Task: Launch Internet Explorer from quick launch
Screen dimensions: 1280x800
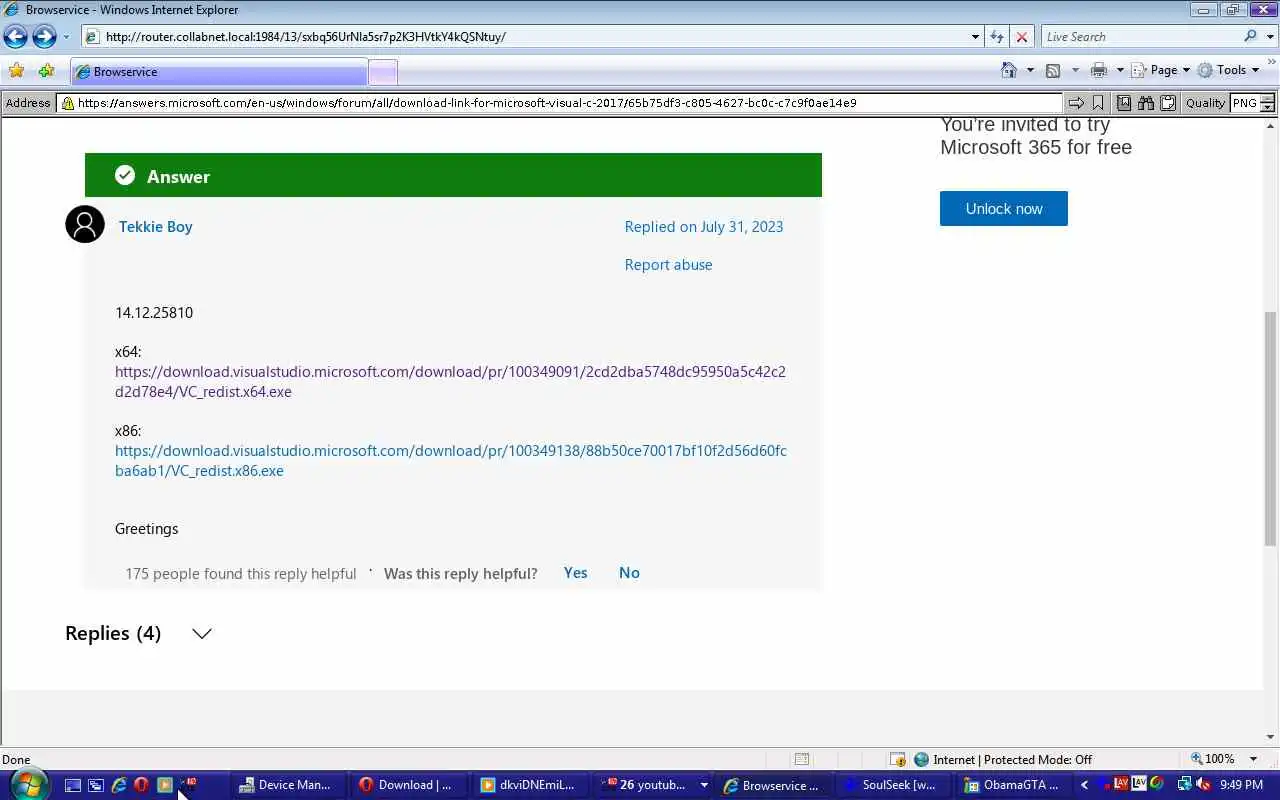Action: click(118, 785)
